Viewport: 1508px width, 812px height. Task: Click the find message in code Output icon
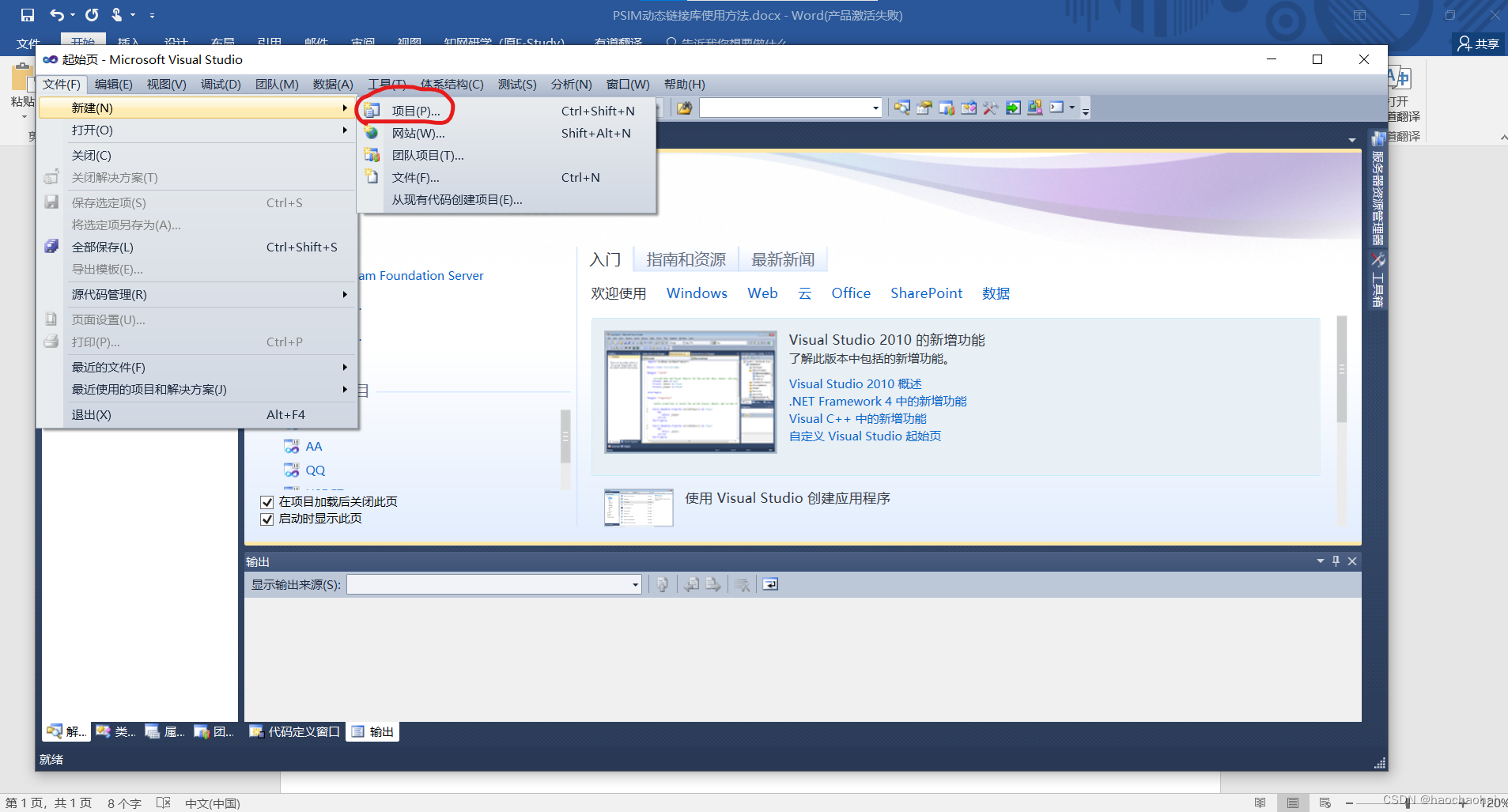click(663, 584)
